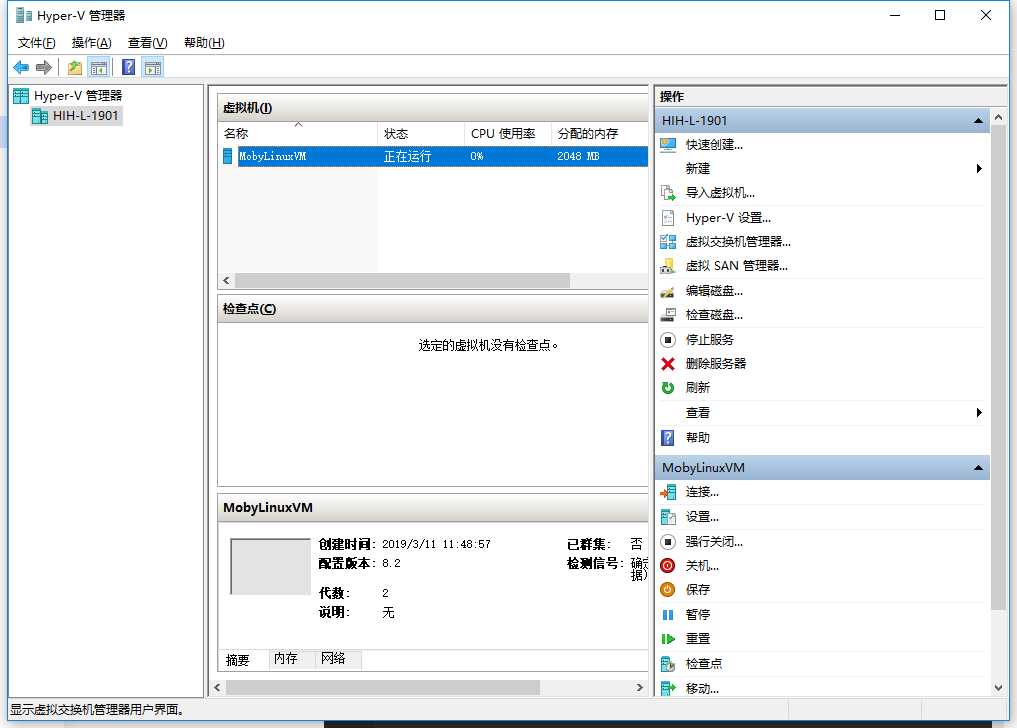Click 暂停 for MobyLinuxVM

[x=697, y=614]
